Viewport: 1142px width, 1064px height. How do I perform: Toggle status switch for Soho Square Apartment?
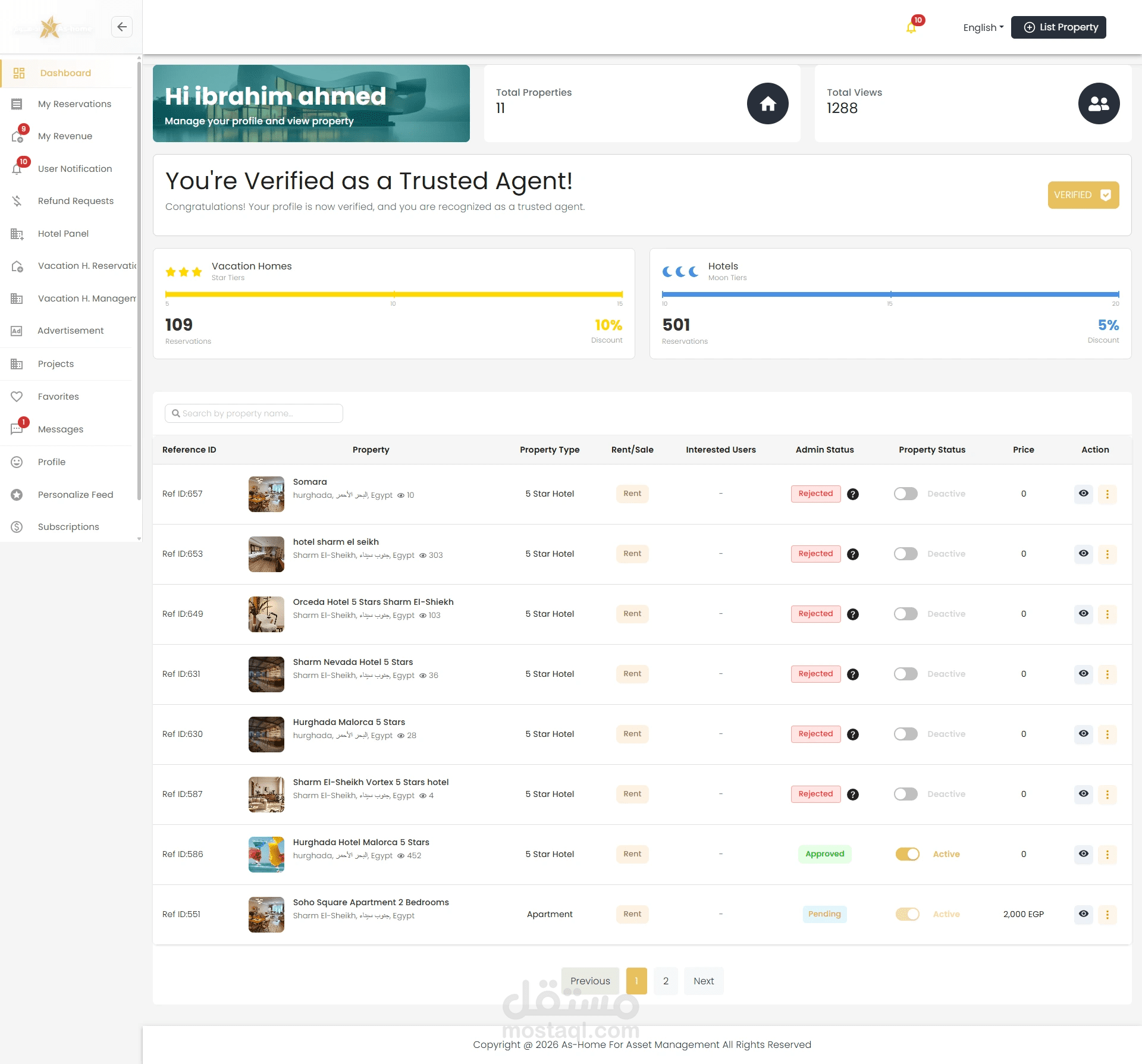click(x=907, y=914)
